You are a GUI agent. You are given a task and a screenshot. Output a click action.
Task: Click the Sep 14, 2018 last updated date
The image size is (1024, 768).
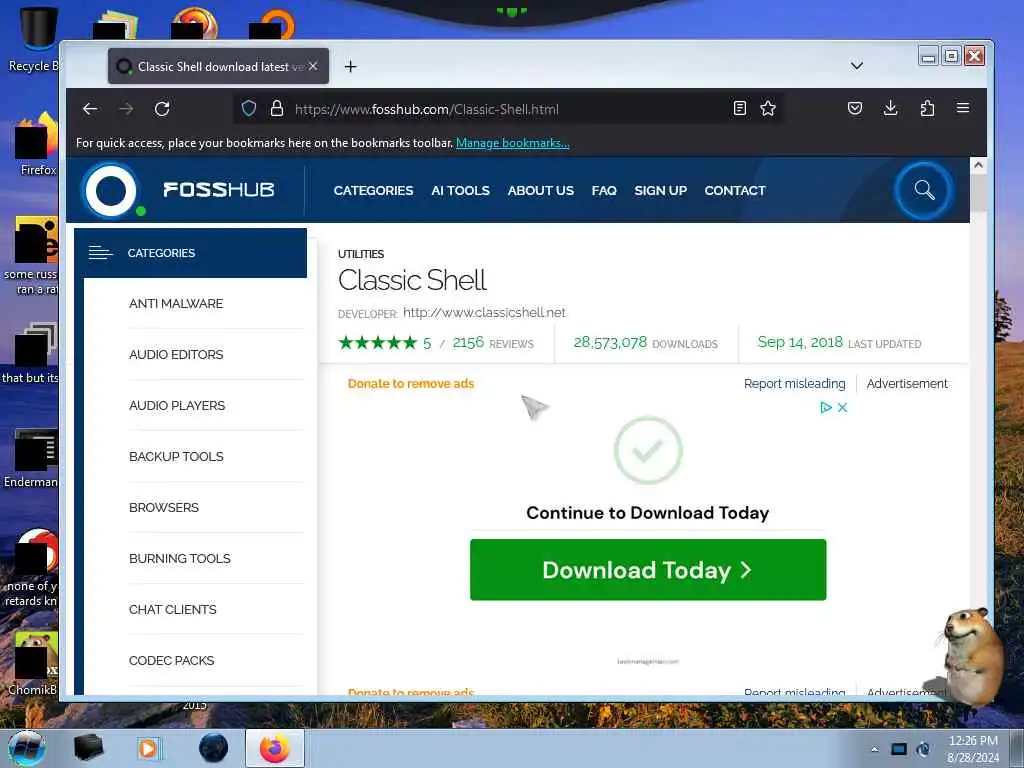click(x=800, y=342)
